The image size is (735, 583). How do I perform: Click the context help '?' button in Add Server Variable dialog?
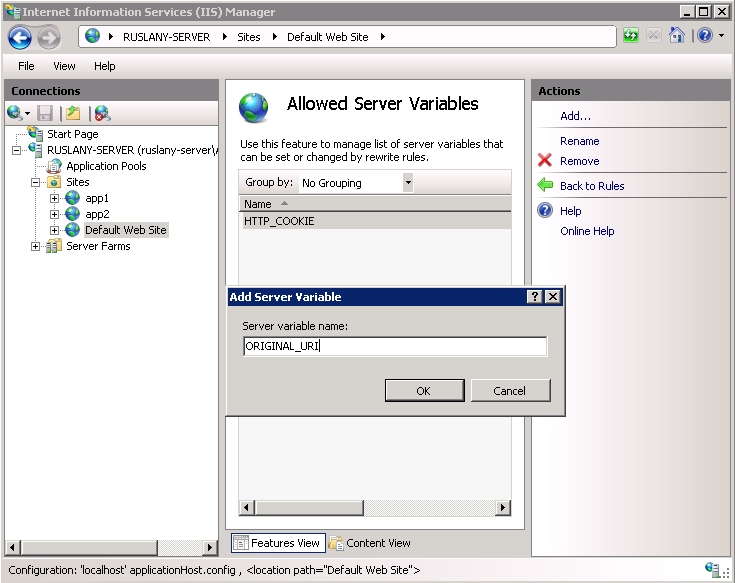(535, 297)
